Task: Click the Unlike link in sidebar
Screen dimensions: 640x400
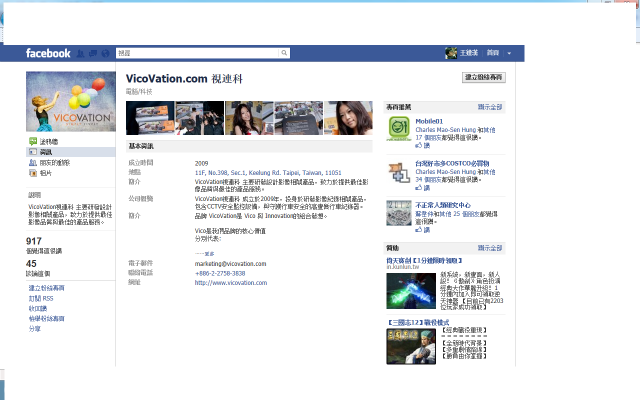Action: (x=38, y=309)
